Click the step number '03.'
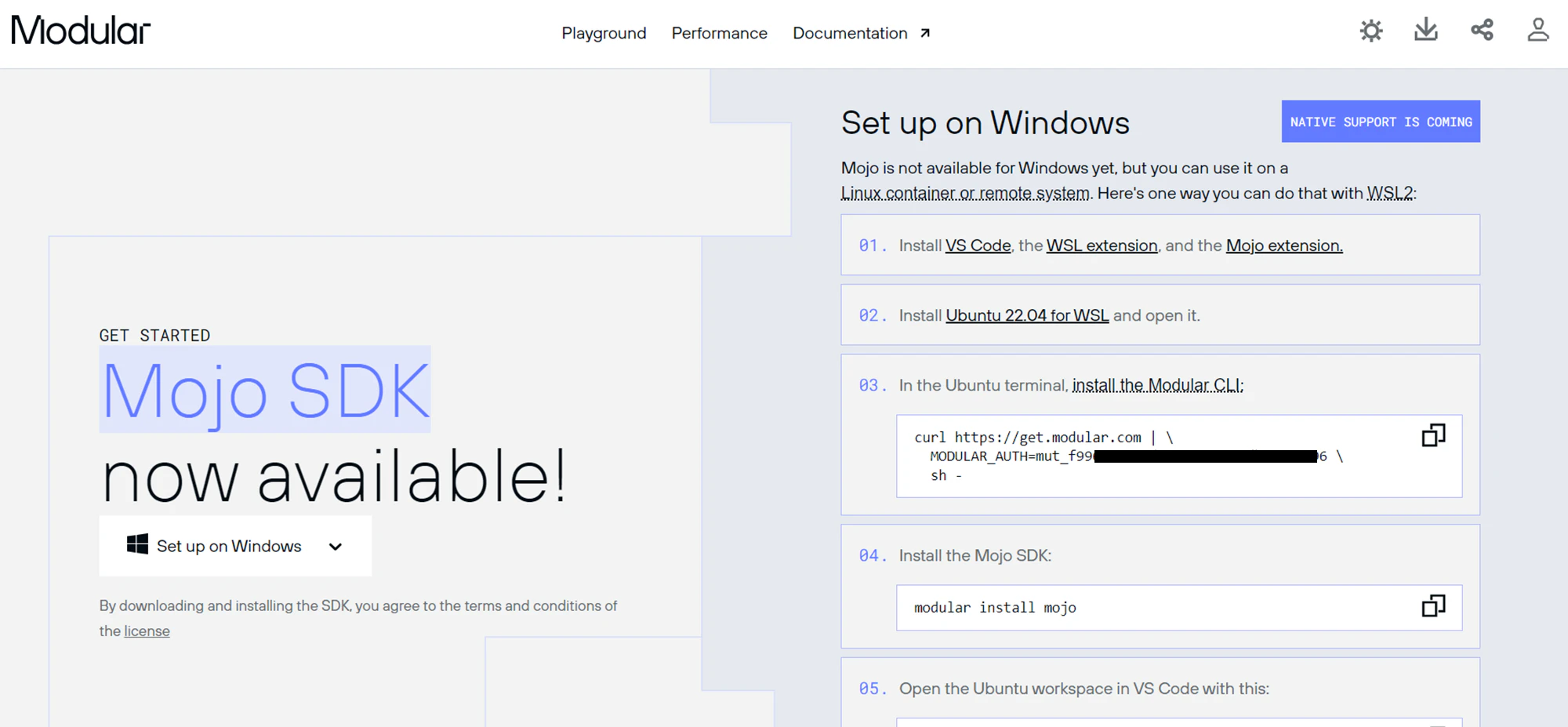Viewport: 1568px width, 727px height. [873, 385]
